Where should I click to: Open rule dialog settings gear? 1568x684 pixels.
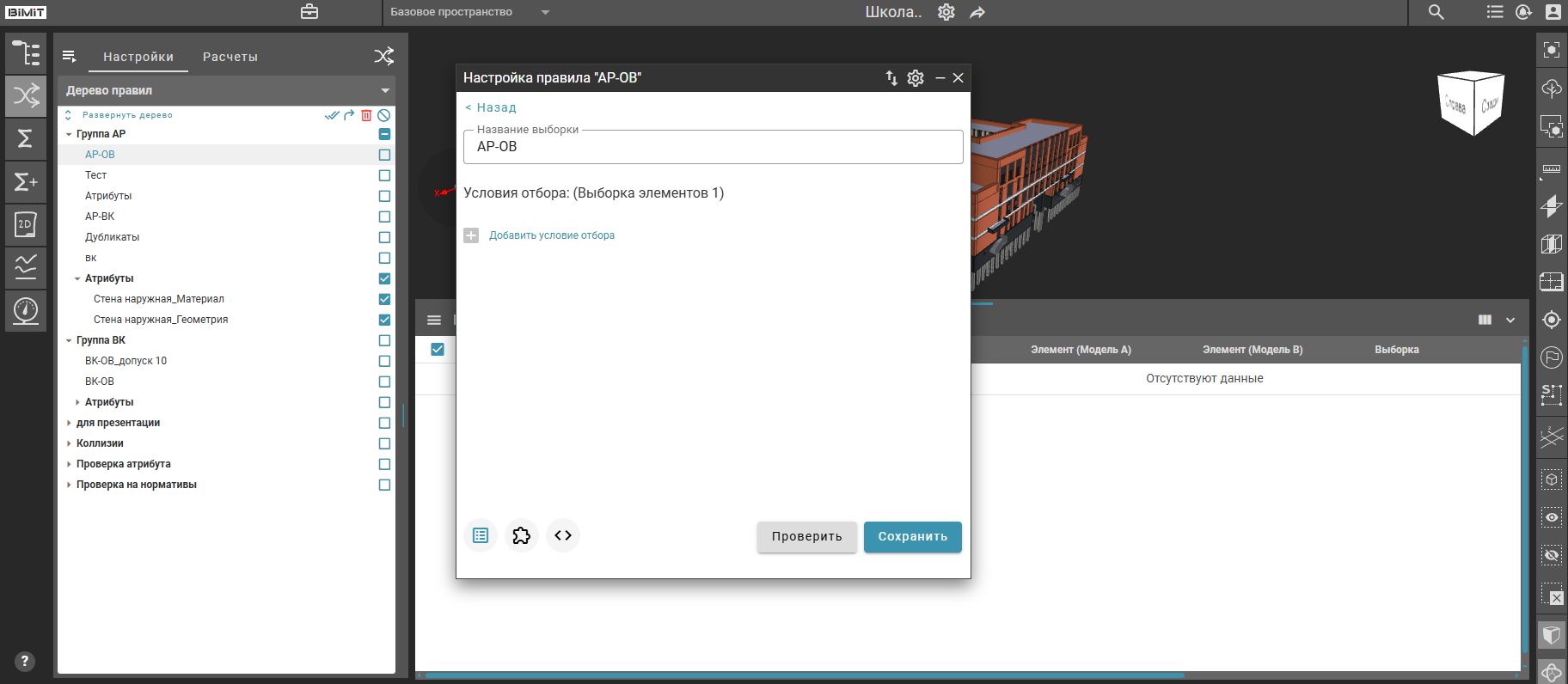click(916, 78)
